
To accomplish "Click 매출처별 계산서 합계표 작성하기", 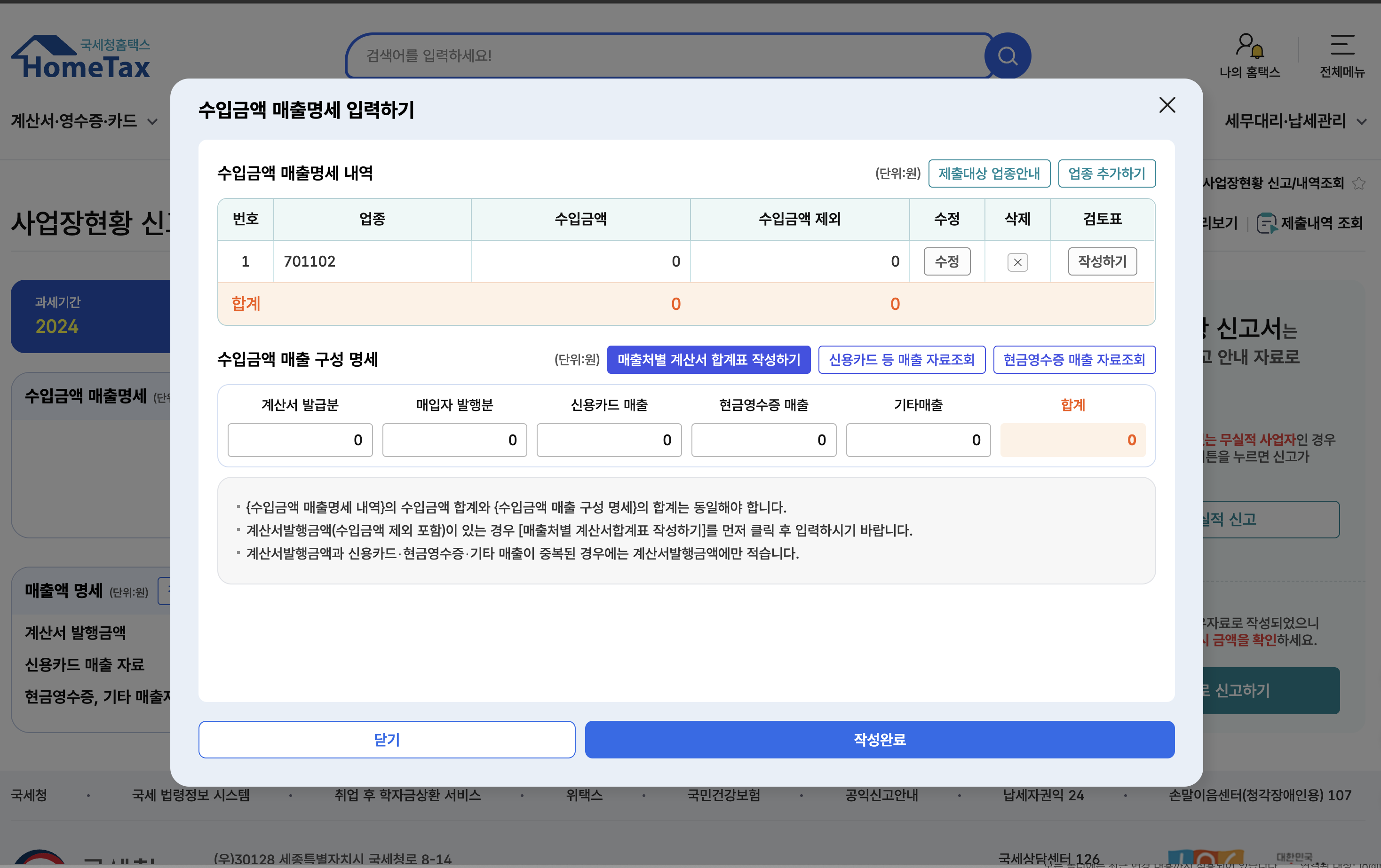I will click(709, 359).
